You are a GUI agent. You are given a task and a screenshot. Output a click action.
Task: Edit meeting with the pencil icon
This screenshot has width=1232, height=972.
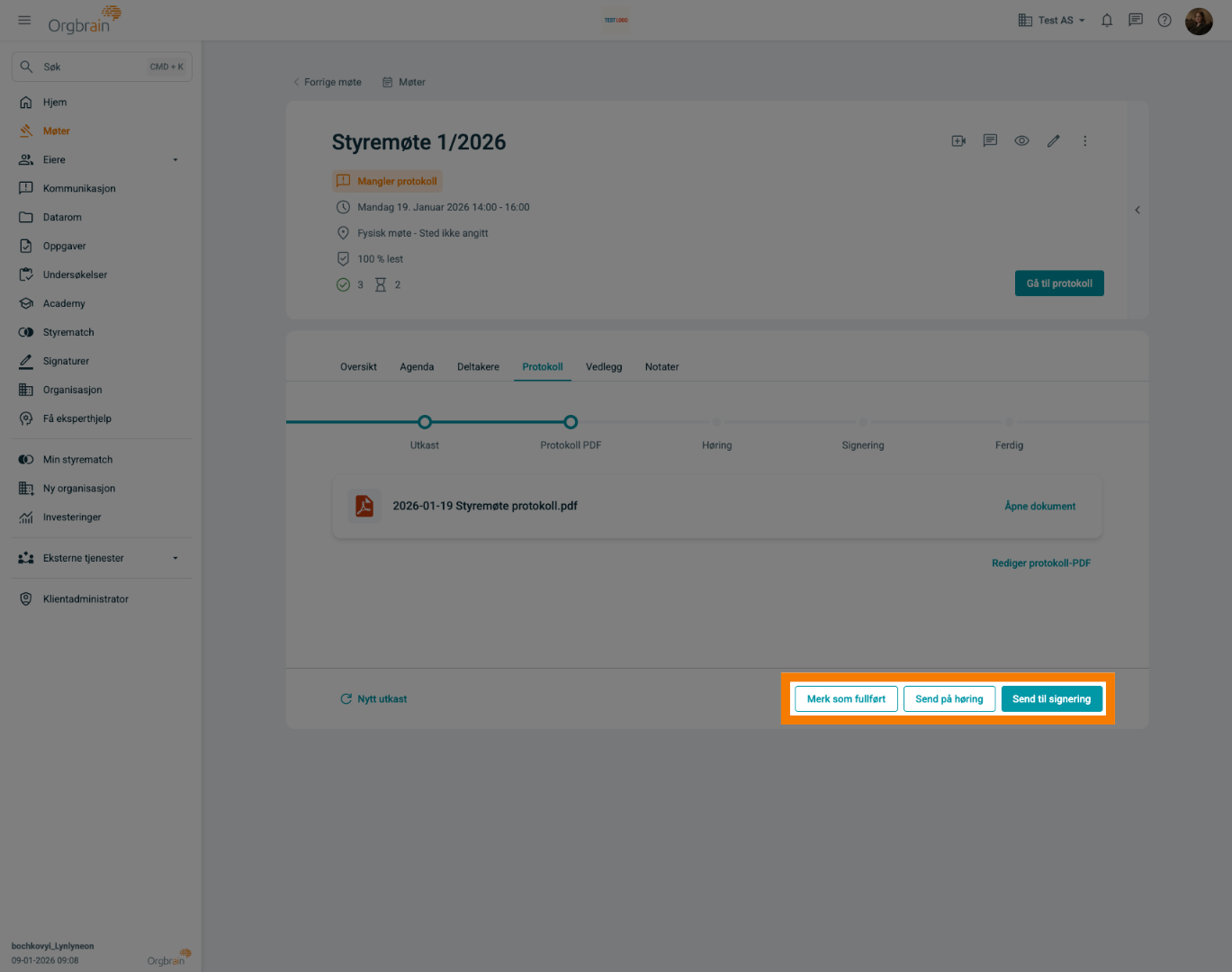1053,141
